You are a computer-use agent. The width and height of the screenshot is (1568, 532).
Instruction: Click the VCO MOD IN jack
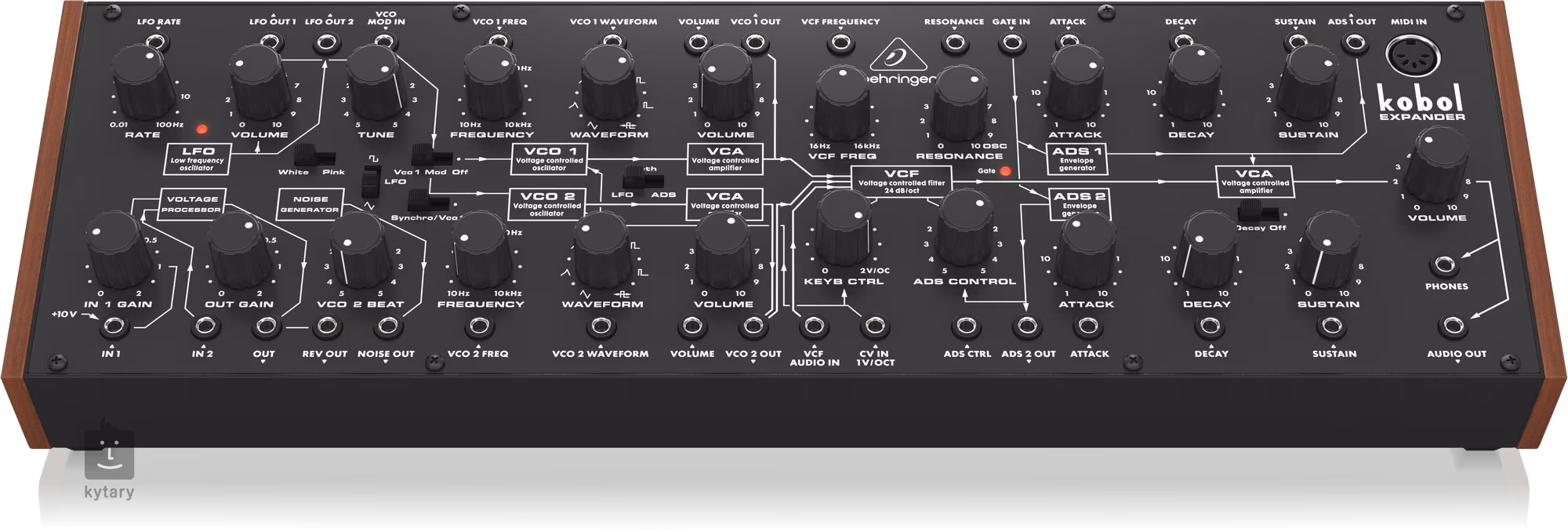(386, 43)
